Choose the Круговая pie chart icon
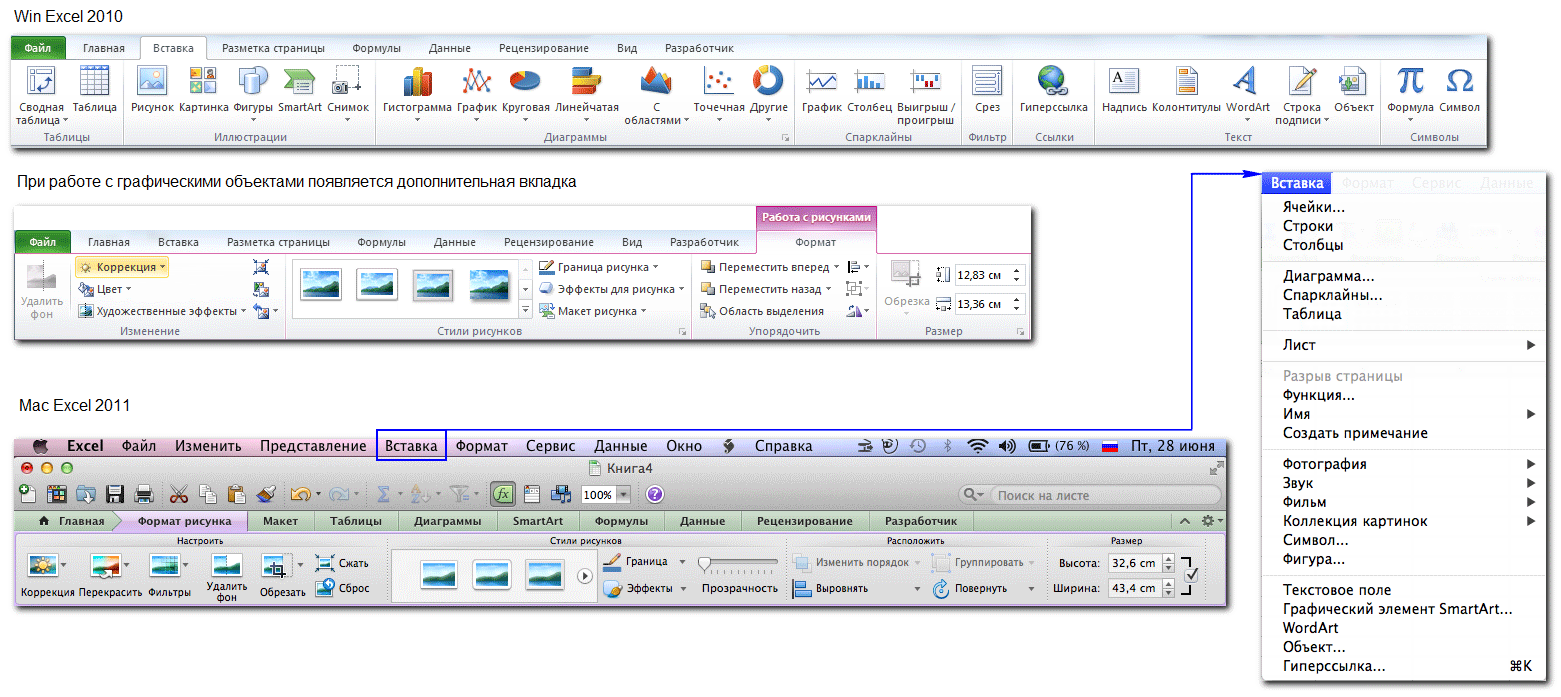 click(525, 80)
